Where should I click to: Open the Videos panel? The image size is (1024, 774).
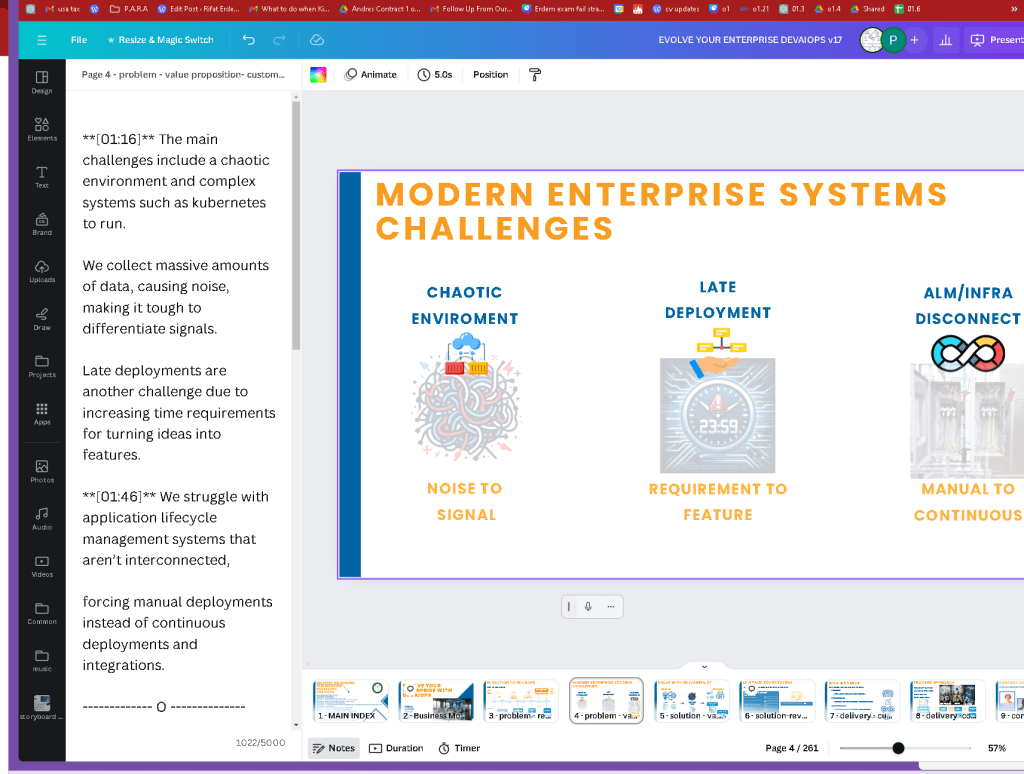(42, 566)
